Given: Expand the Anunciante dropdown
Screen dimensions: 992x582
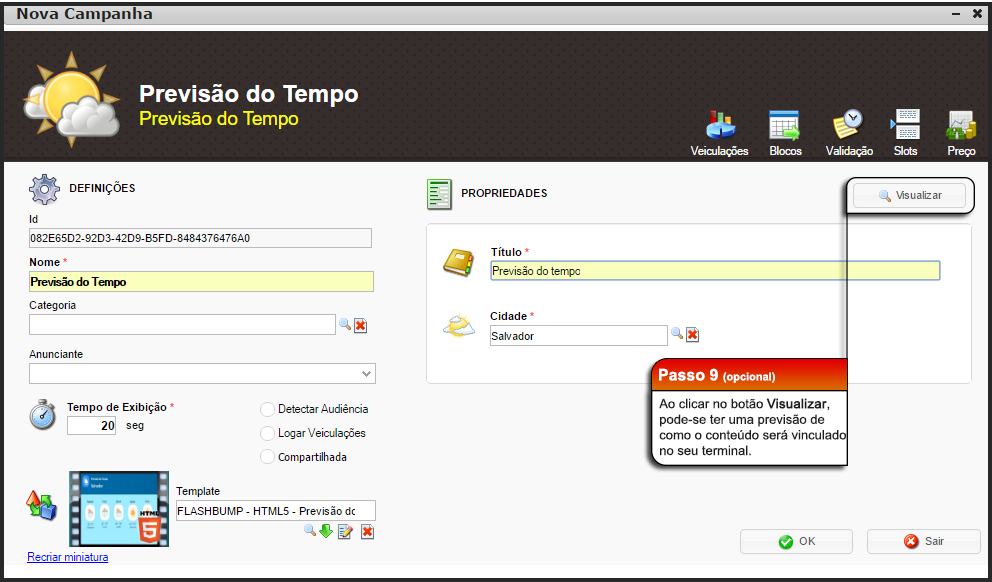Looking at the screenshot, I should coord(365,374).
